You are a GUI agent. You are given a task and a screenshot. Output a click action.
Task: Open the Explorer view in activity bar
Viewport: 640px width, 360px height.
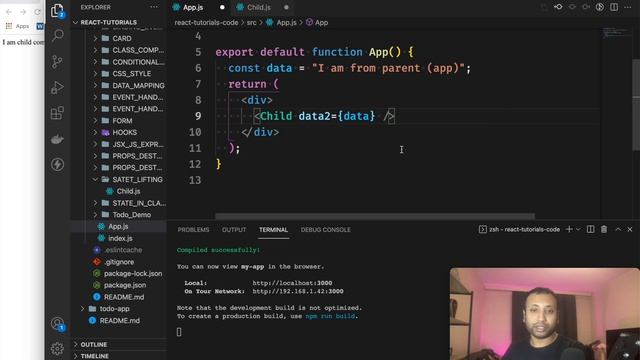58,10
